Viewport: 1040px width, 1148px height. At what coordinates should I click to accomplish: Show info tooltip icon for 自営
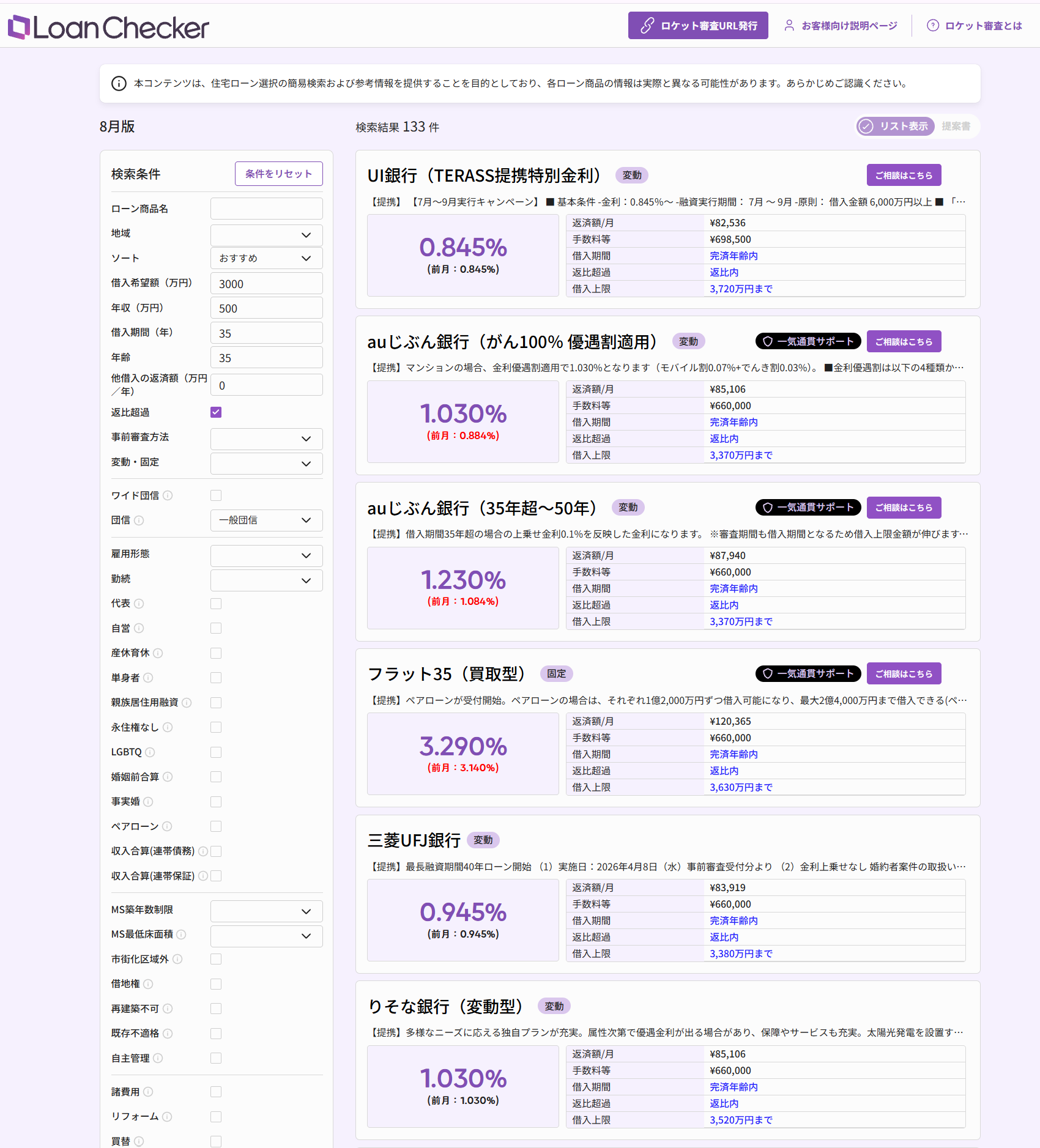pos(139,628)
